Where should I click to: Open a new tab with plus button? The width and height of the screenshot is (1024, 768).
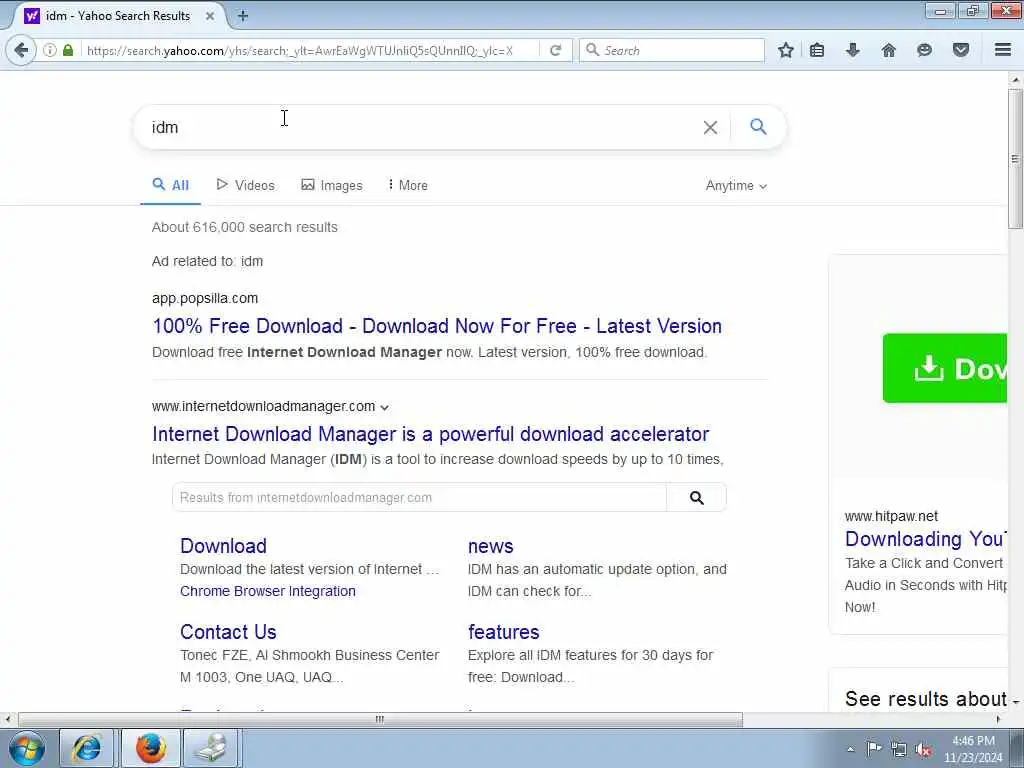243,16
